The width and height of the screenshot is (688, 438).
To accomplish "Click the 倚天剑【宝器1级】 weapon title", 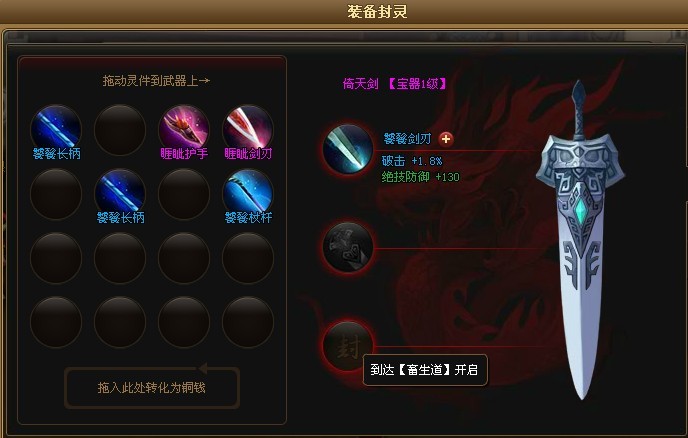I will click(x=394, y=83).
